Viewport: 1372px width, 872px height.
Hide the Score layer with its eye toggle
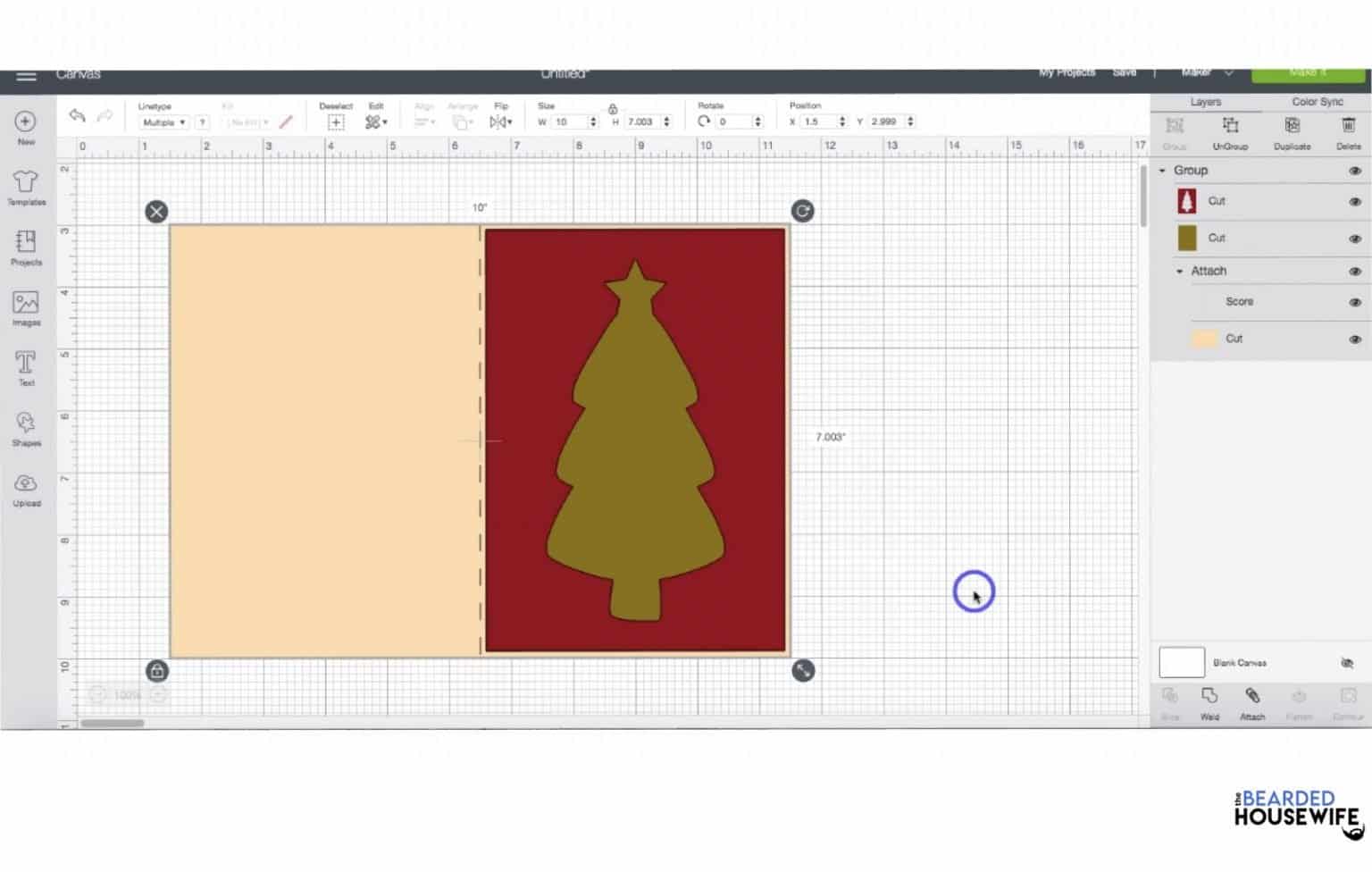[1355, 302]
